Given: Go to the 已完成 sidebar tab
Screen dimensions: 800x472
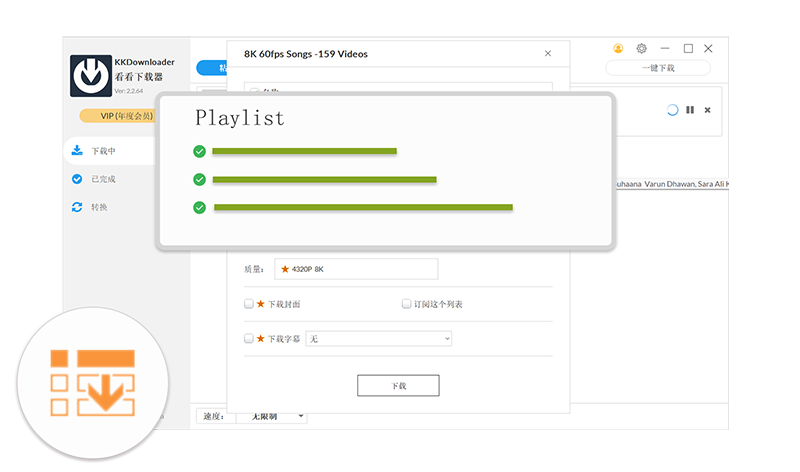Looking at the screenshot, I should click(x=103, y=179).
